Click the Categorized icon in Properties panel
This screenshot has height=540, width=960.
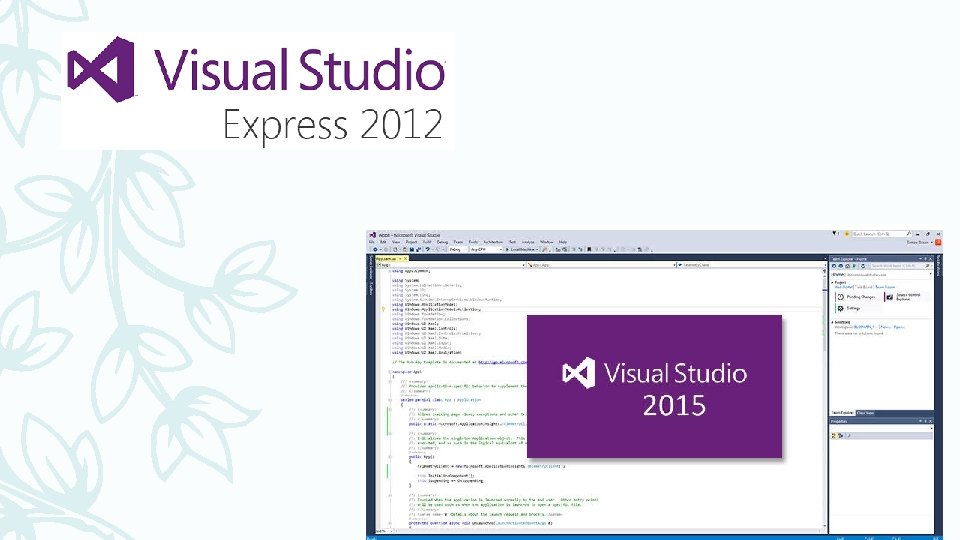(x=833, y=435)
